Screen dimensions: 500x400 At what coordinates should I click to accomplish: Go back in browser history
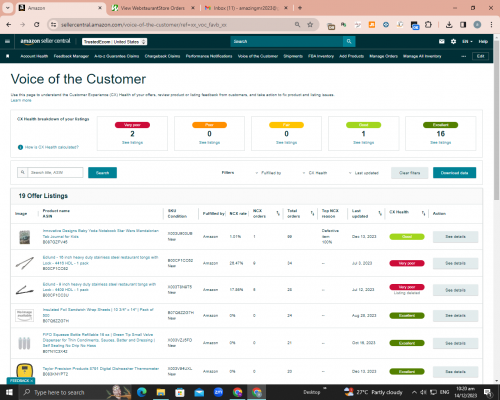(x=9, y=25)
